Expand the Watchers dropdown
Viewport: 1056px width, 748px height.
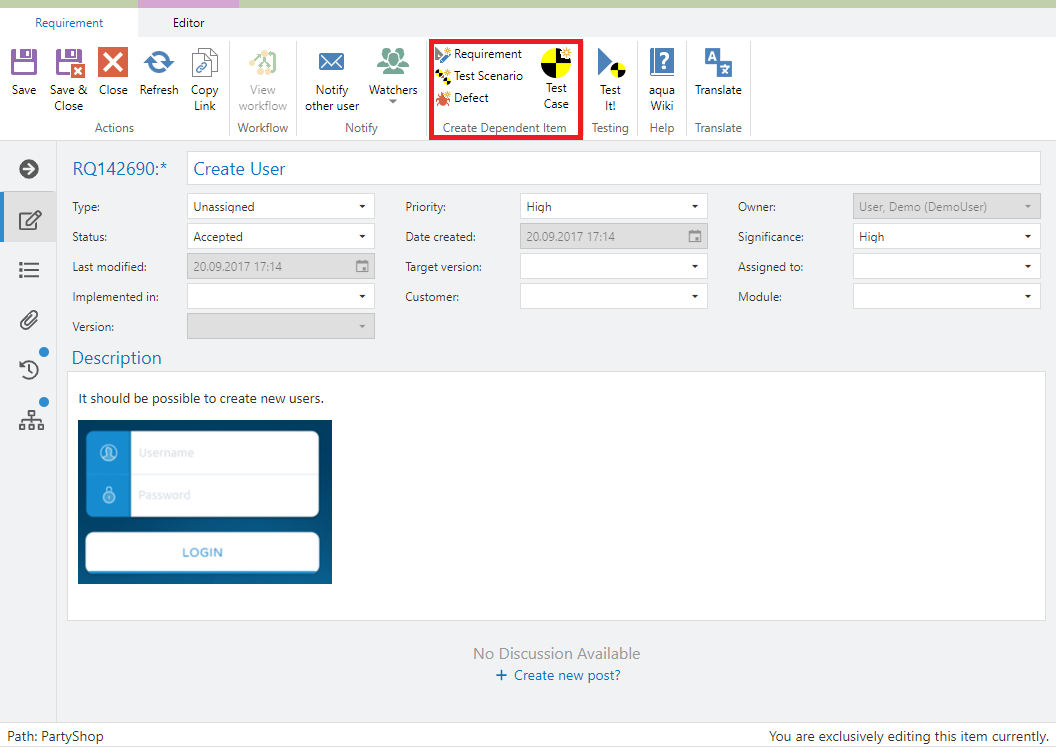tap(393, 100)
